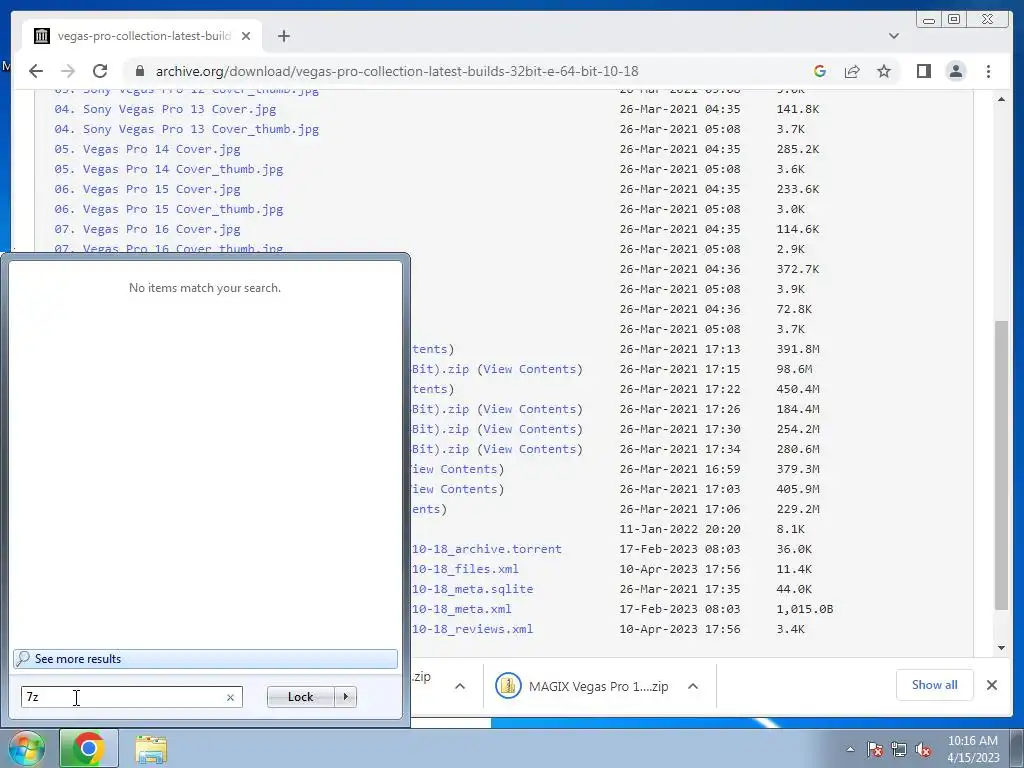This screenshot has height=768, width=1024.
Task: Close the vegas-pro-collection tab
Action: (246, 36)
